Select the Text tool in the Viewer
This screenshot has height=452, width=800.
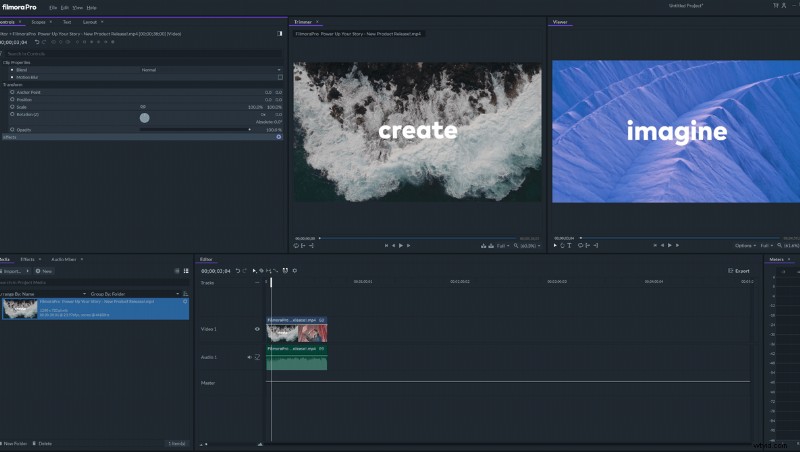(x=569, y=245)
